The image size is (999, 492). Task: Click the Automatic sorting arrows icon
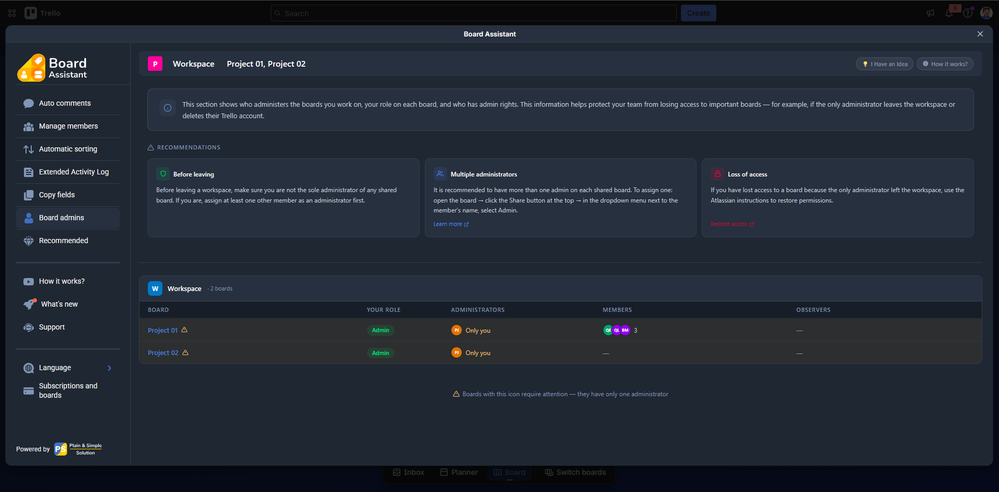coord(28,149)
